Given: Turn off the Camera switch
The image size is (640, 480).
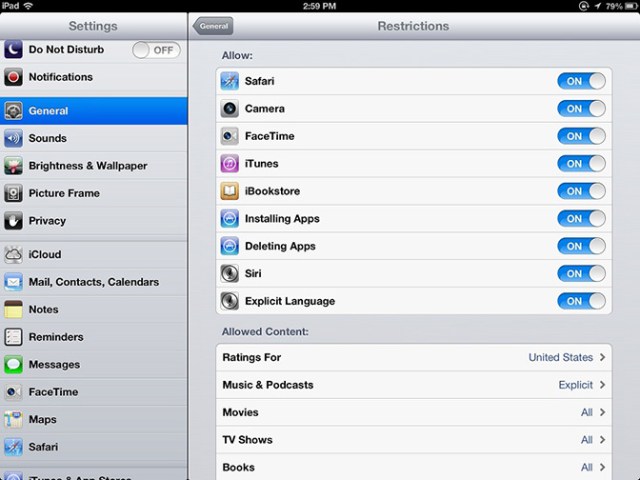Looking at the screenshot, I should click(581, 109).
